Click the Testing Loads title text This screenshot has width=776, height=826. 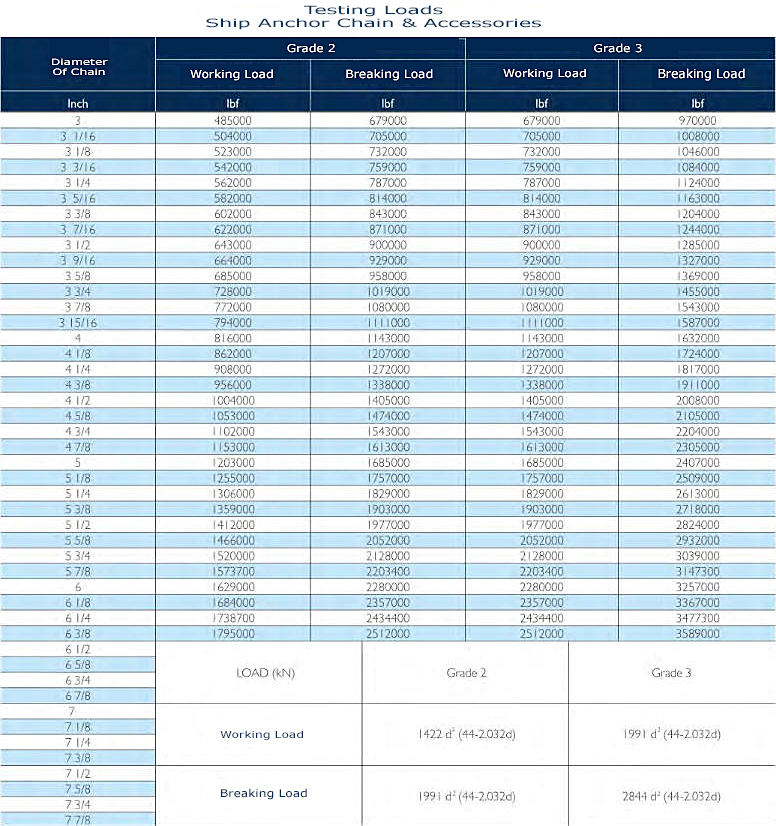373,9
